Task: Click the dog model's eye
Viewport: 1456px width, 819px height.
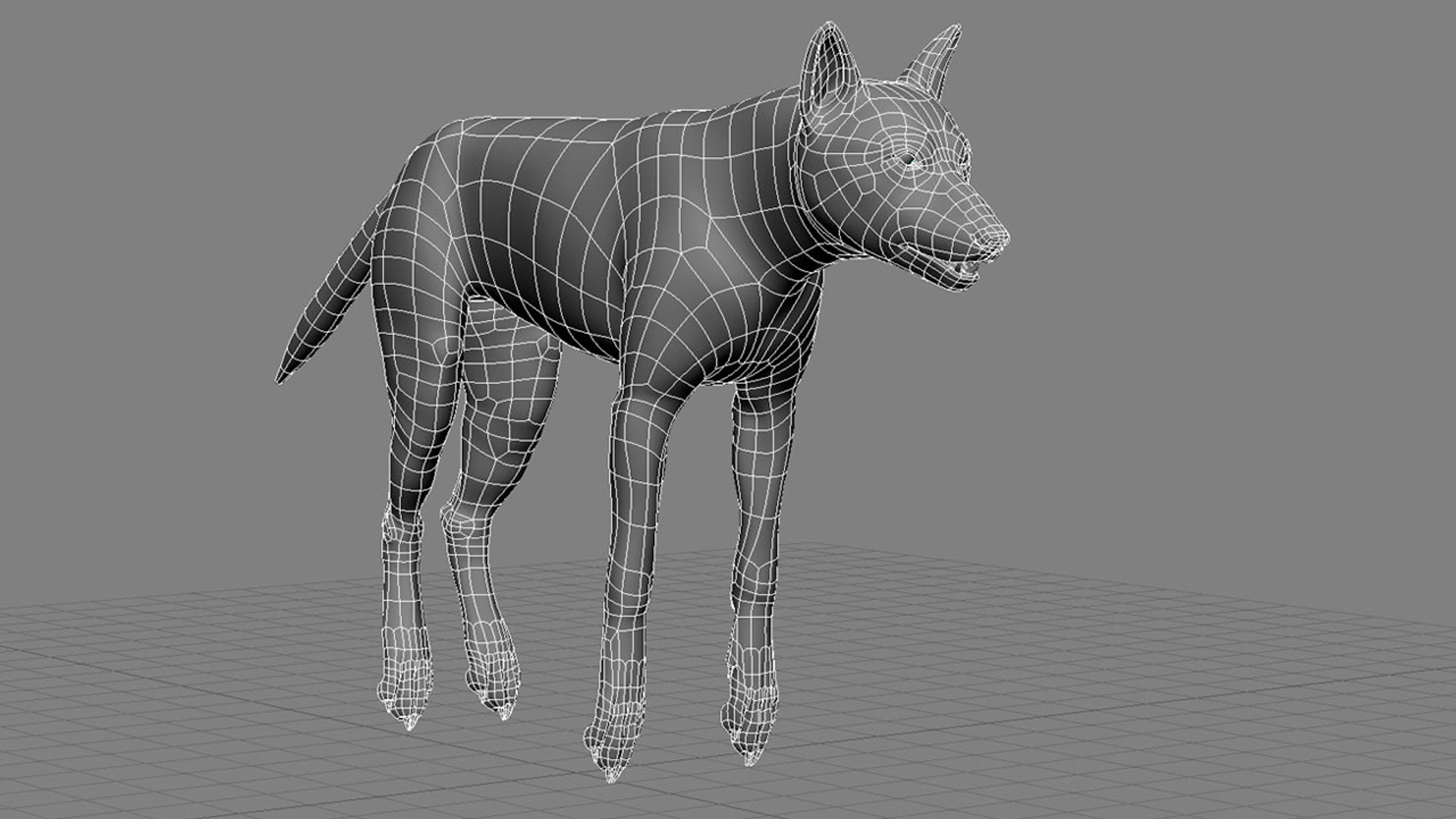Action: pos(908,160)
